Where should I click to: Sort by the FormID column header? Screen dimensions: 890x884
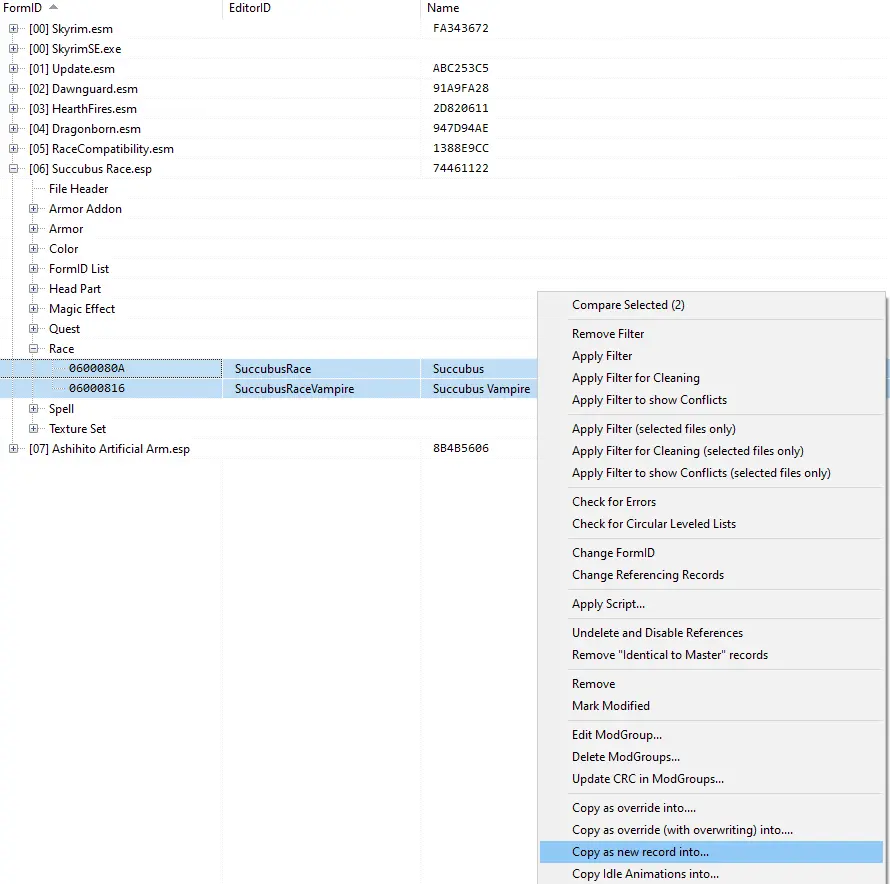pos(111,8)
